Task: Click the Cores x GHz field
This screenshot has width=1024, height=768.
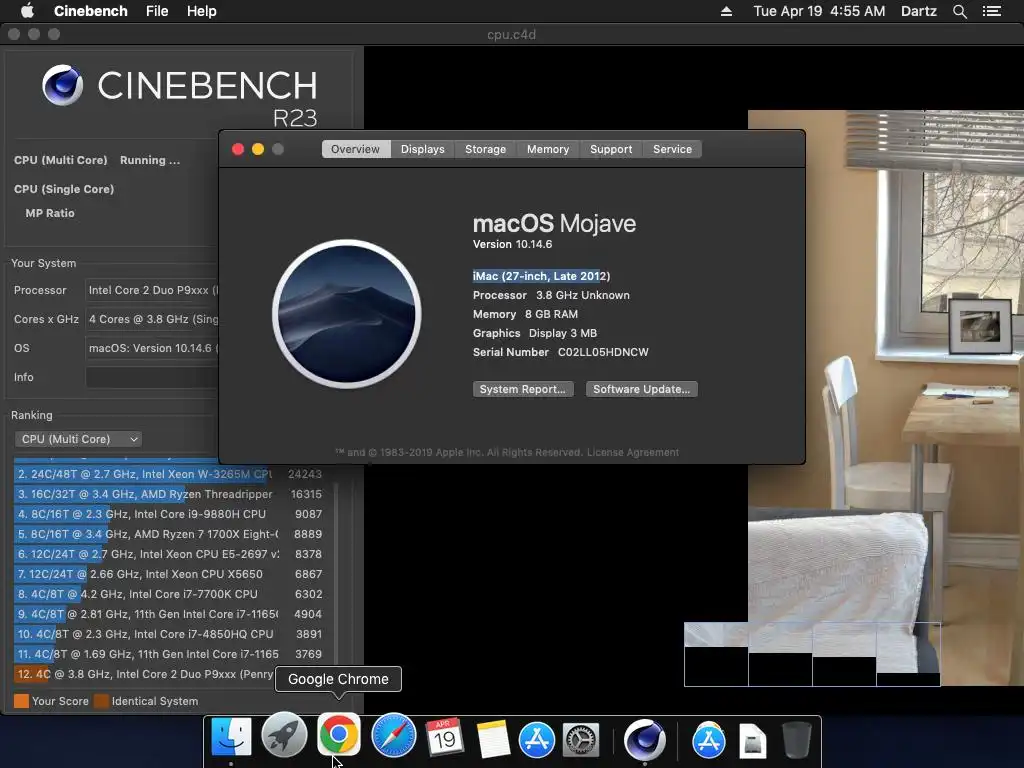Action: [152, 319]
